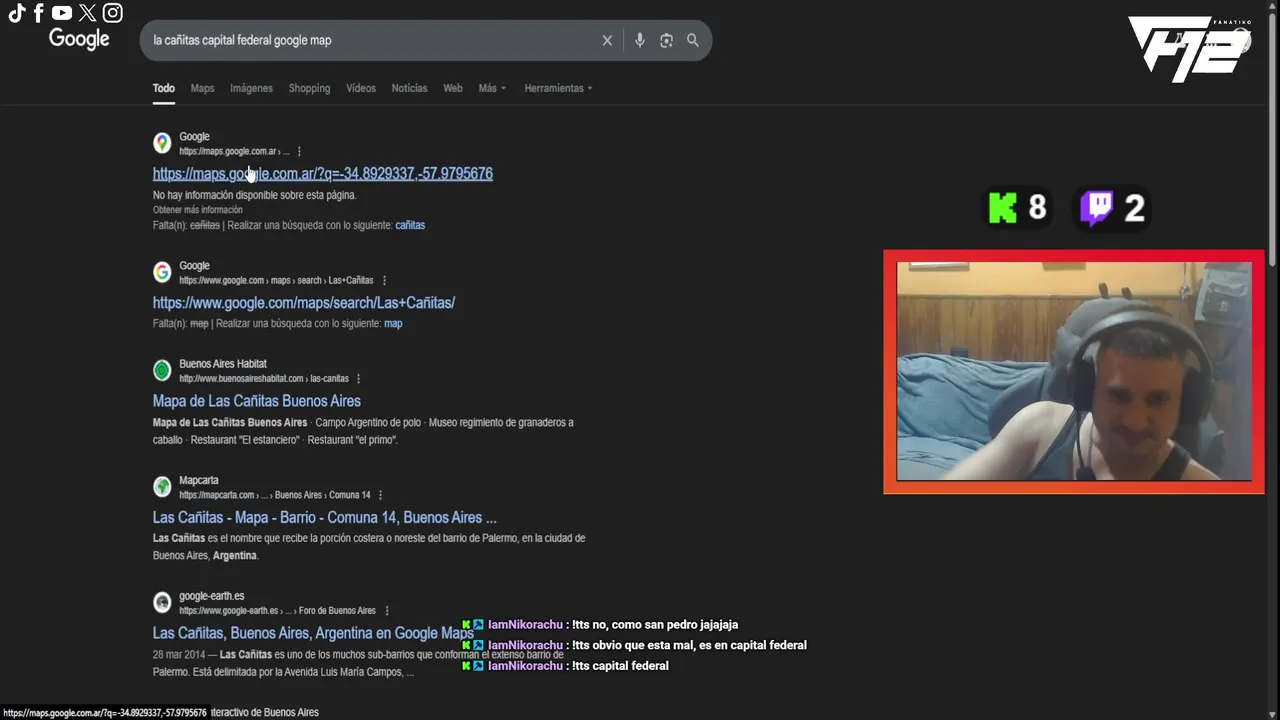
Task: Open the google.com/maps/search/Las+Cañitas link
Action: pyautogui.click(x=304, y=302)
